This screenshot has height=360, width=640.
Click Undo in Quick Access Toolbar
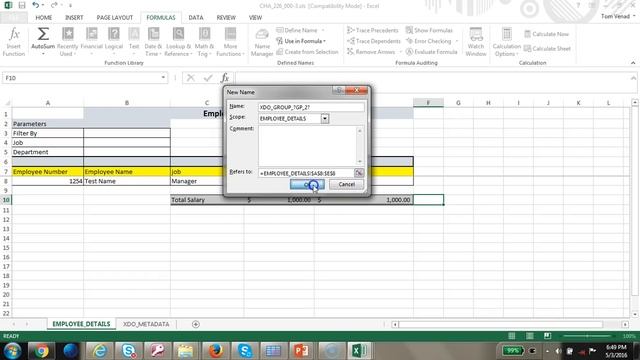coord(36,5)
